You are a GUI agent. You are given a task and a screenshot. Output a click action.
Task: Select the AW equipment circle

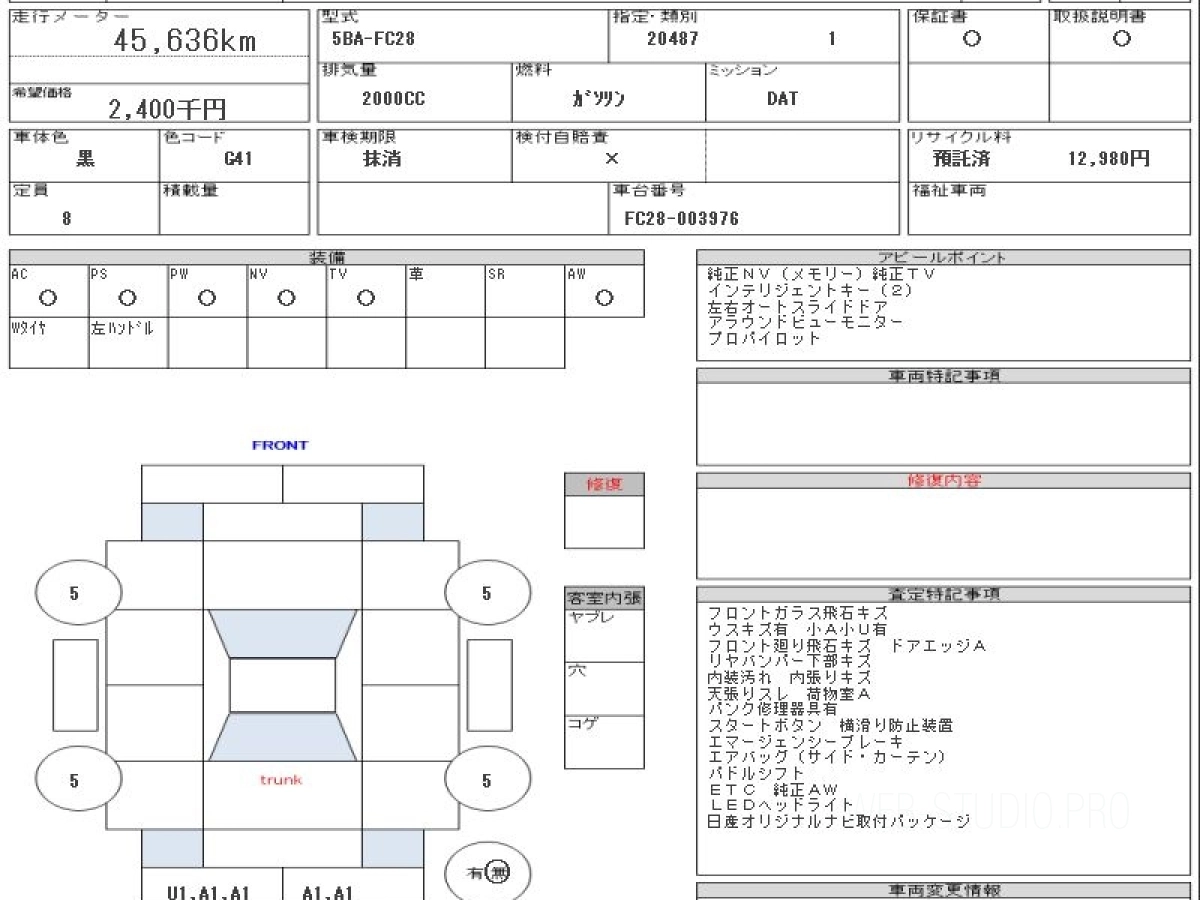tap(604, 298)
